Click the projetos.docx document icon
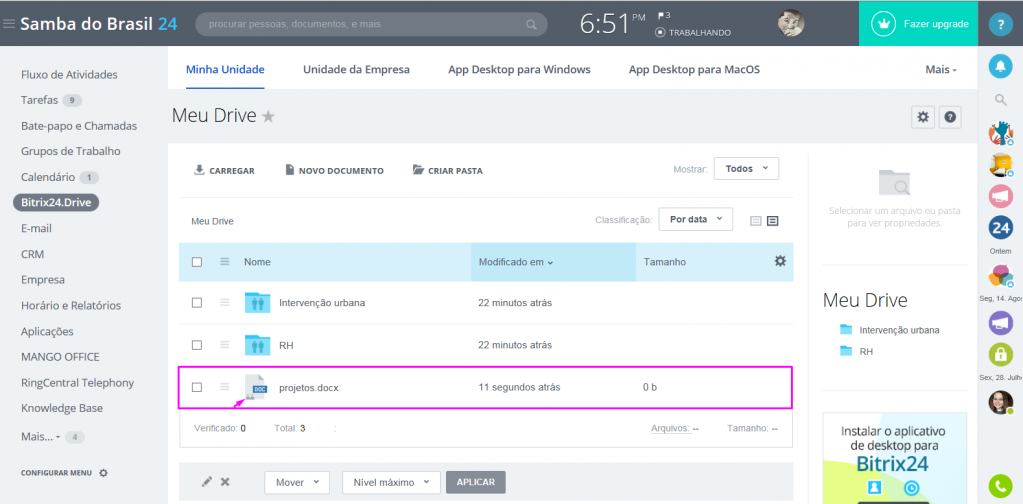The image size is (1023, 504). tap(257, 387)
